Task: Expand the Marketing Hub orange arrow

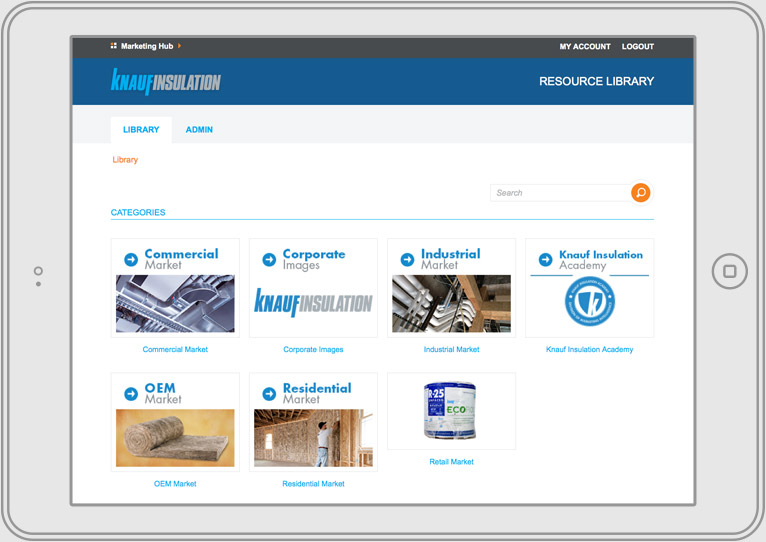Action: [179, 45]
